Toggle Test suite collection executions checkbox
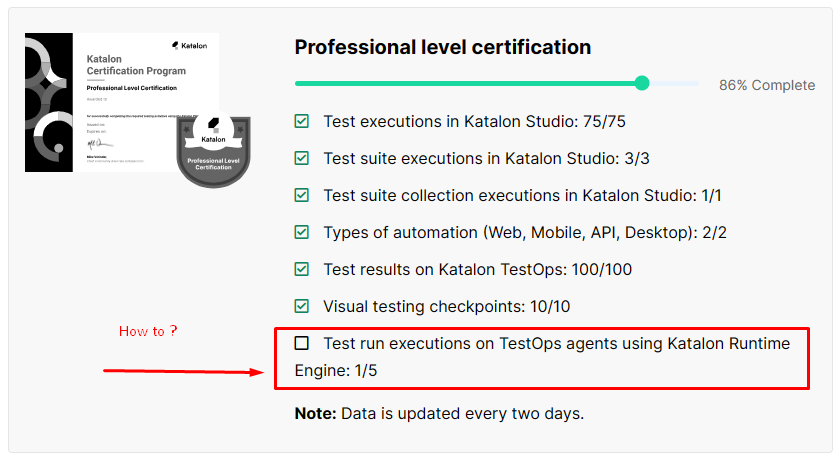The image size is (840, 462). [x=301, y=195]
